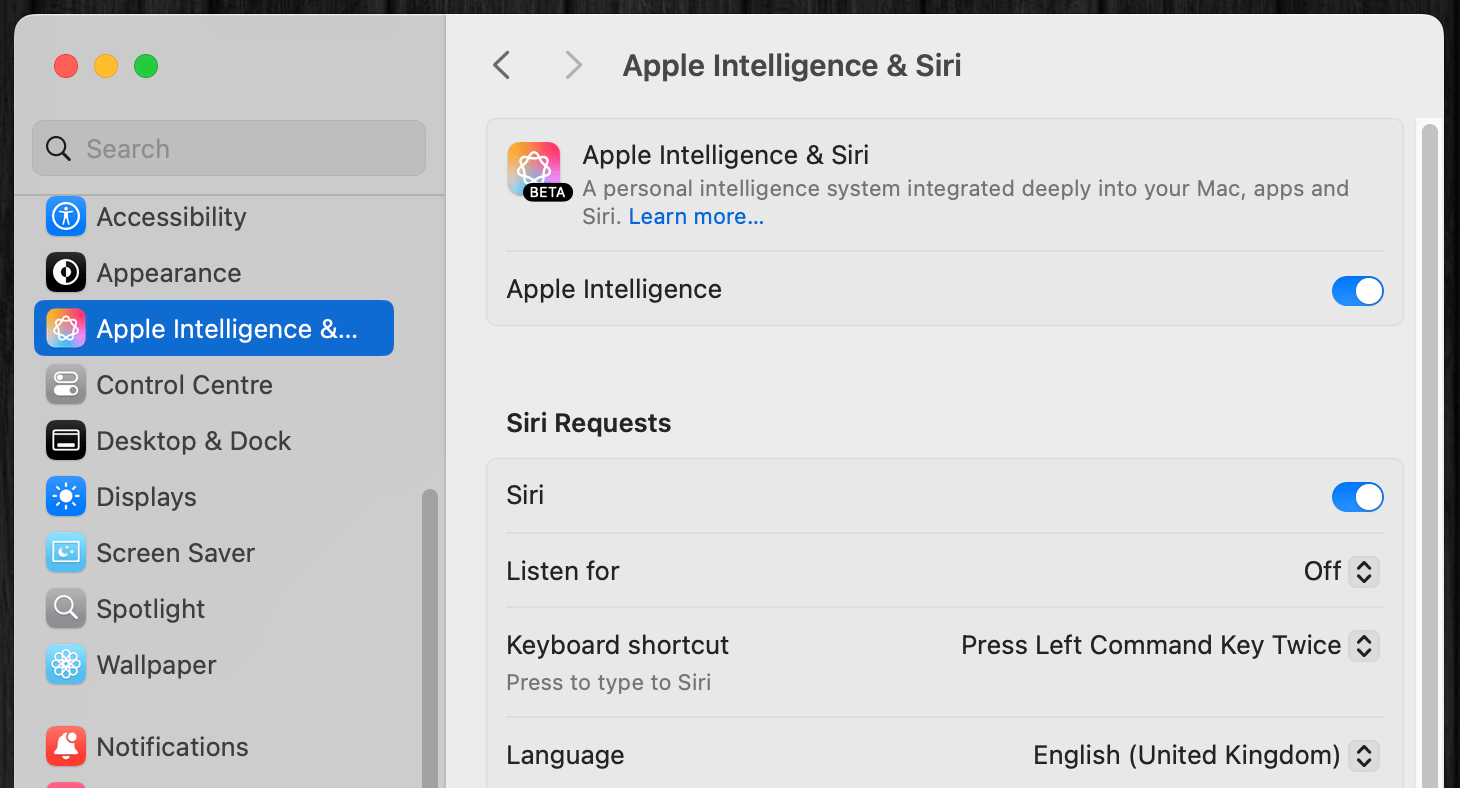
Task: Go back using the left chevron
Action: [x=502, y=66]
